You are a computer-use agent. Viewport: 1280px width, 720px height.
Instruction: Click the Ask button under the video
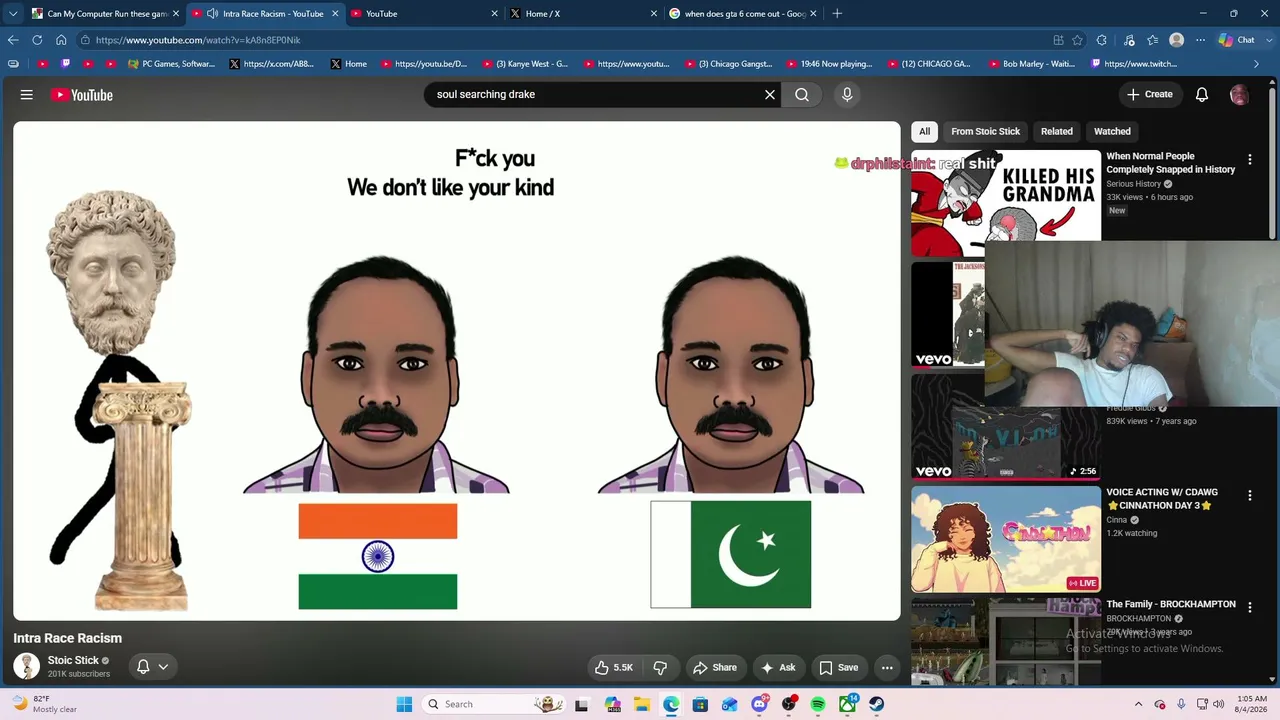pos(778,667)
